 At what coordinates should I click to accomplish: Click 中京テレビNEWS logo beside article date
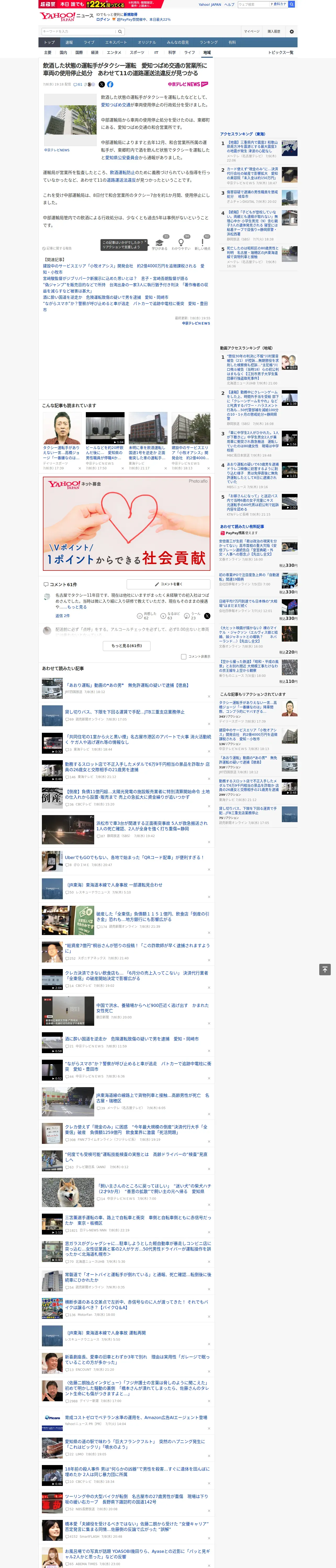coord(188,85)
